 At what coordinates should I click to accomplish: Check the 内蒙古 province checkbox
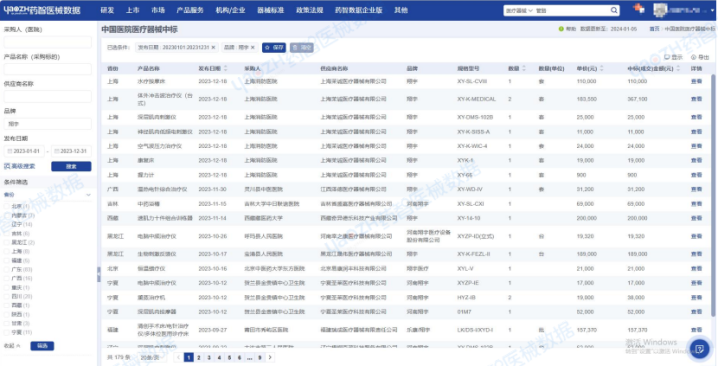[6, 215]
